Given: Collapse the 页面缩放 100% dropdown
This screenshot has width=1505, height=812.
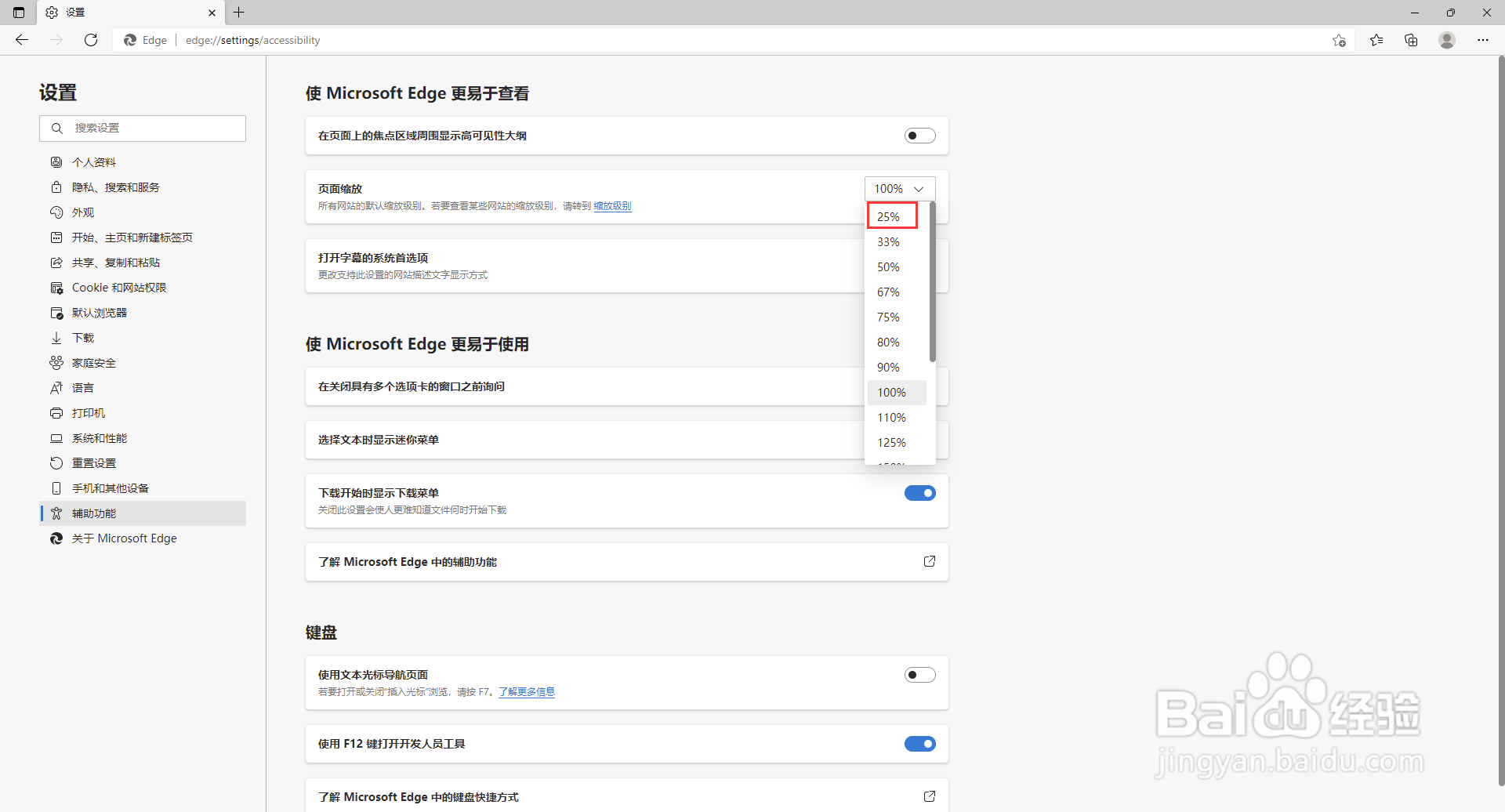Looking at the screenshot, I should point(900,189).
